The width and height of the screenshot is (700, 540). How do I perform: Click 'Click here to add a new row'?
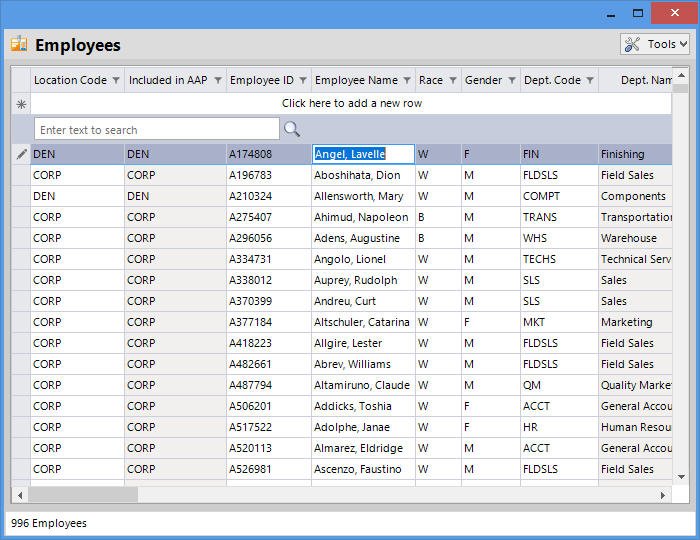tap(351, 104)
